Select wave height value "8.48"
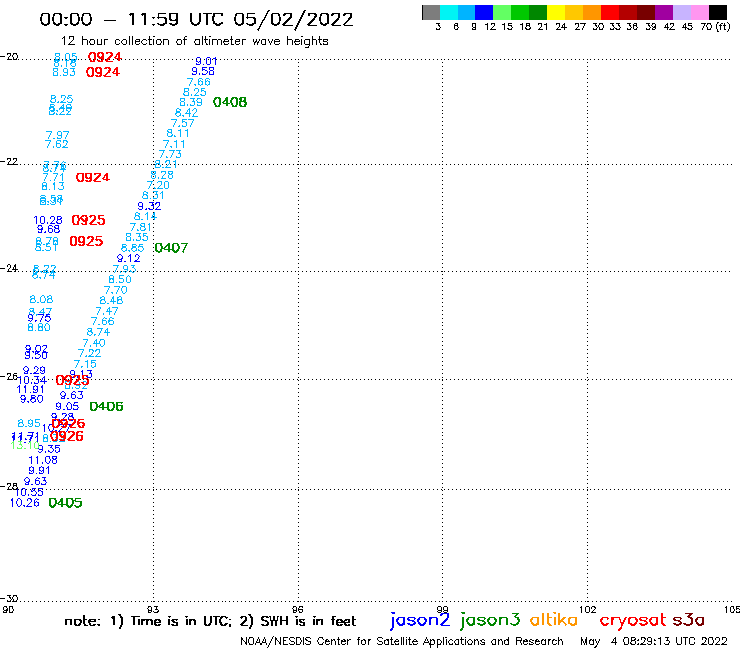740x650 pixels. (111, 300)
